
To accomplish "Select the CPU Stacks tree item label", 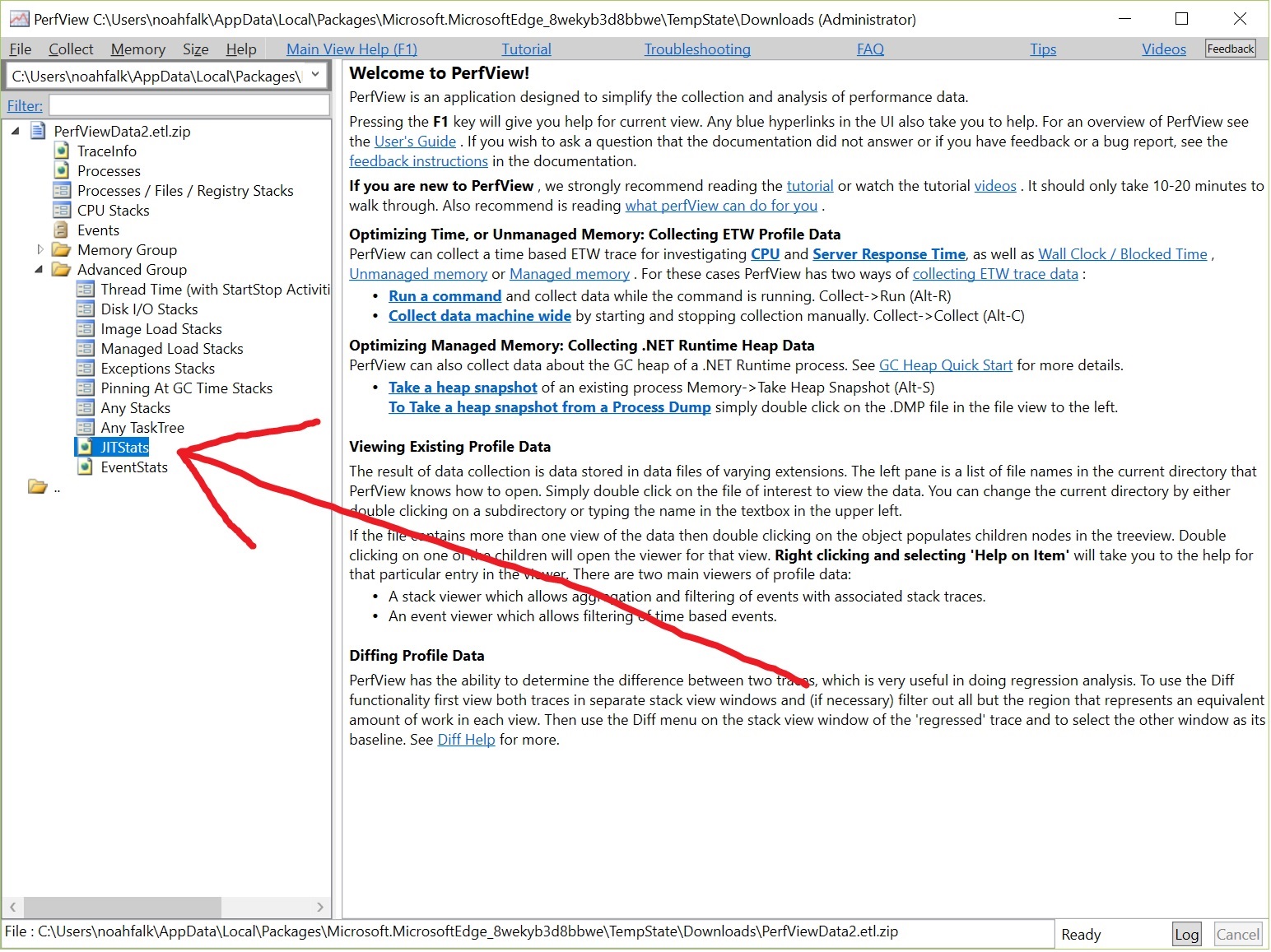I will [x=114, y=211].
